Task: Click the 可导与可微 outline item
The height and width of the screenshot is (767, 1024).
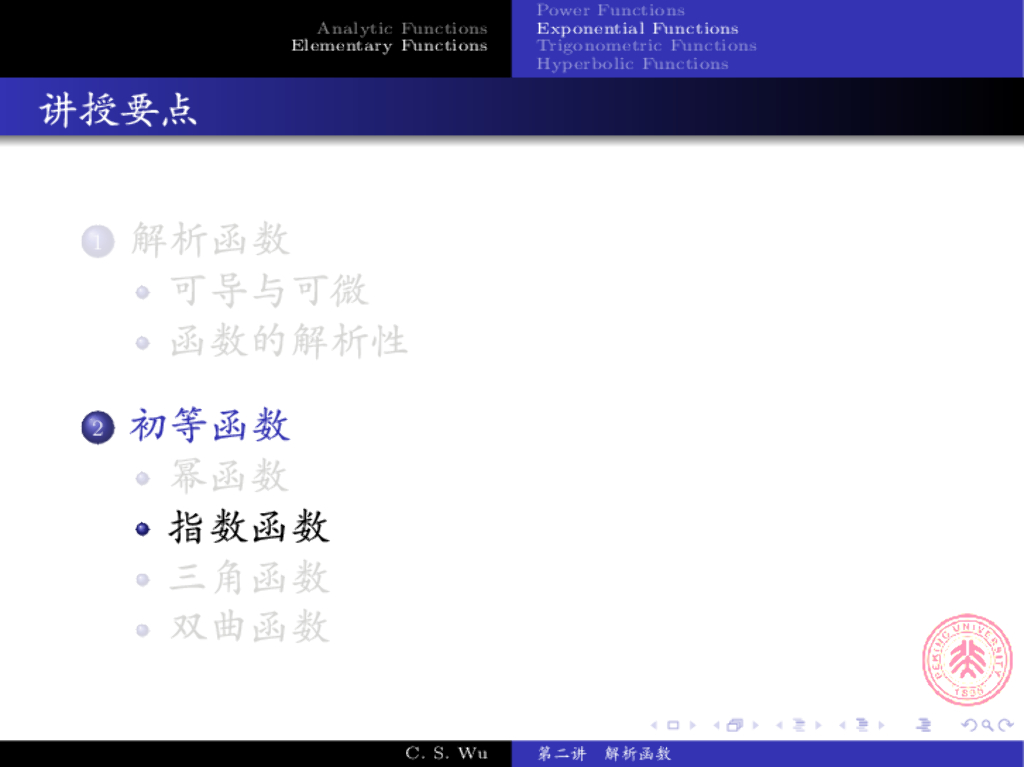Action: (x=270, y=290)
